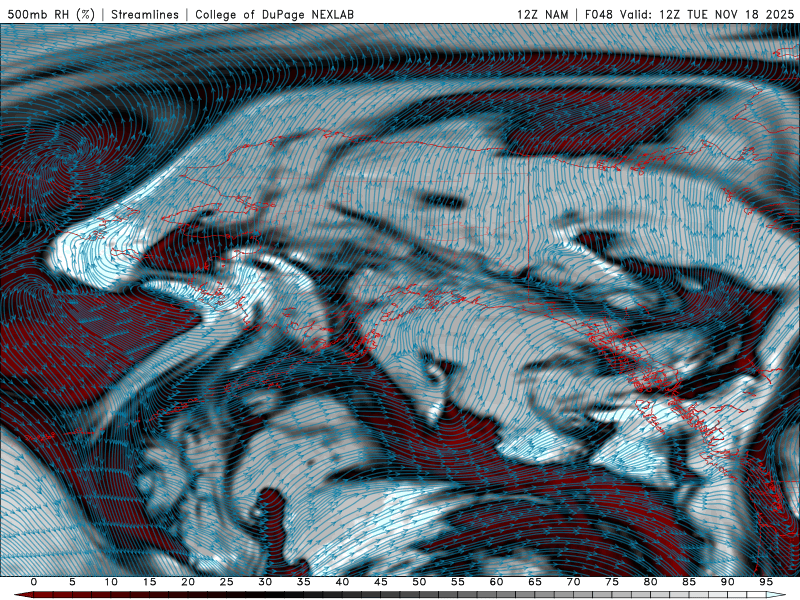
Task: Click the '20' colorbar scale label
Action: pyautogui.click(x=188, y=582)
